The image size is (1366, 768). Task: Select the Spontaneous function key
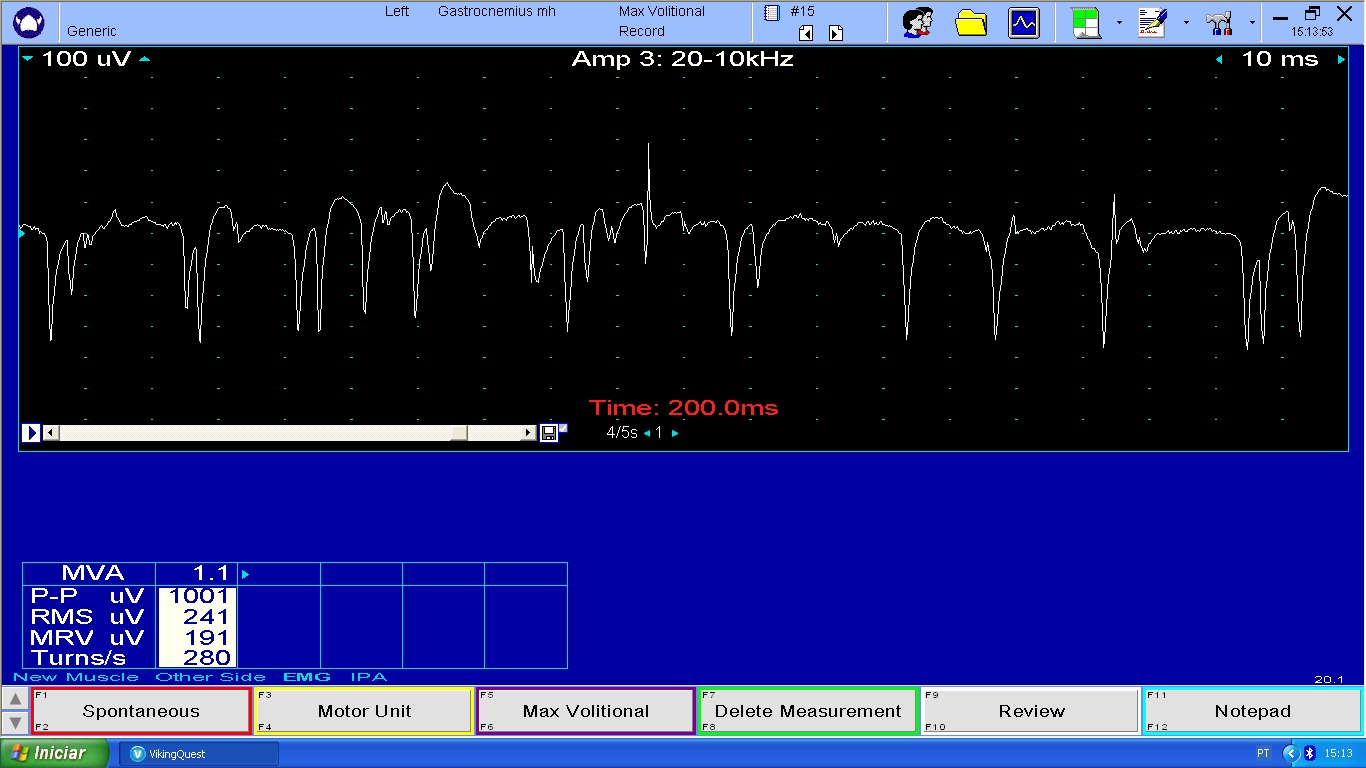click(141, 711)
